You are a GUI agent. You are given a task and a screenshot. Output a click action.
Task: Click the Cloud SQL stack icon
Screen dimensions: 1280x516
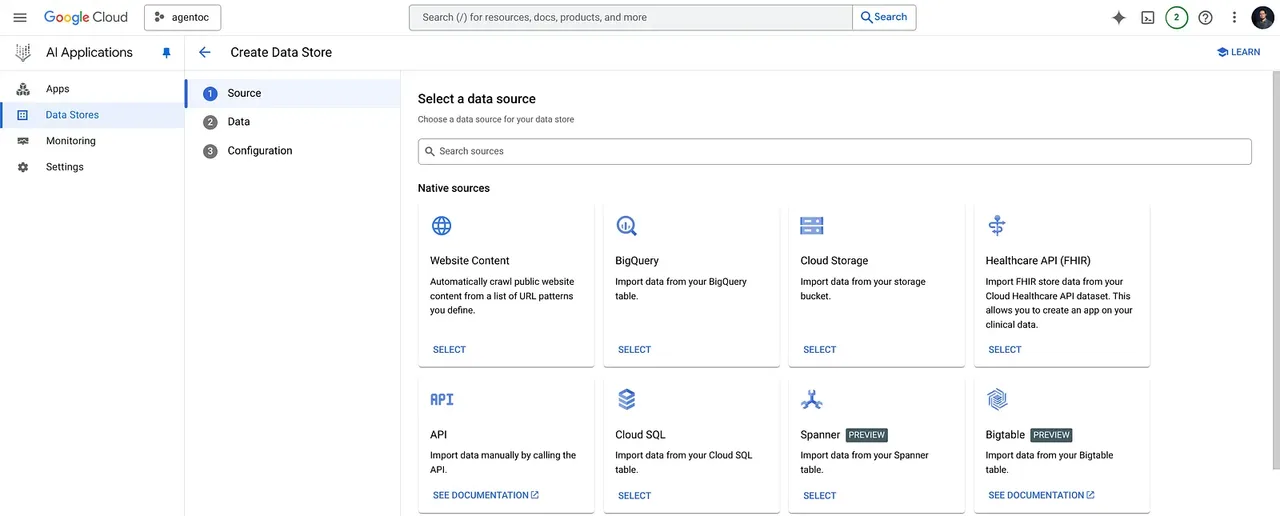(626, 399)
